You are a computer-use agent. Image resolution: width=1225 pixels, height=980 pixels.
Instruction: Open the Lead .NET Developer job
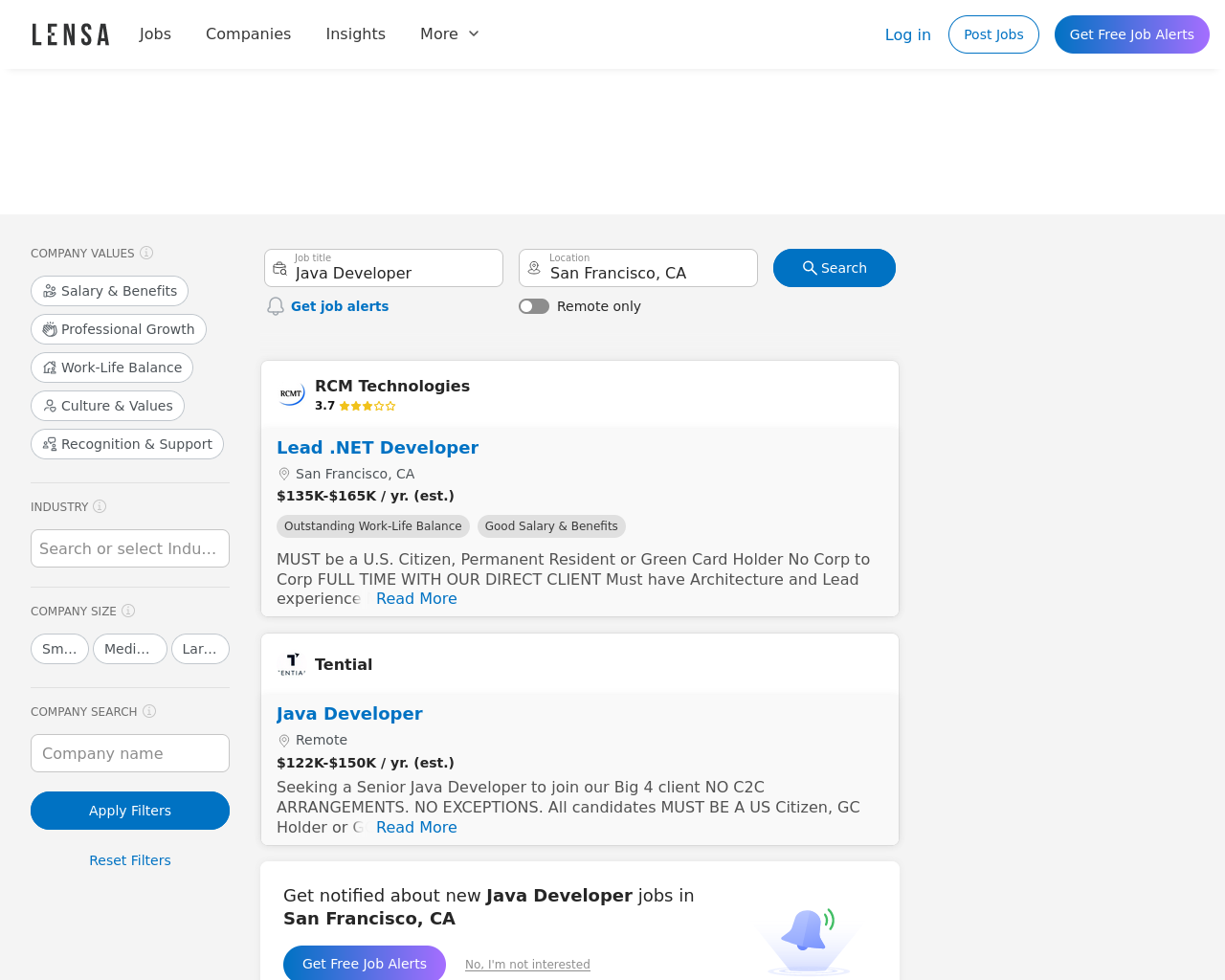[377, 447]
